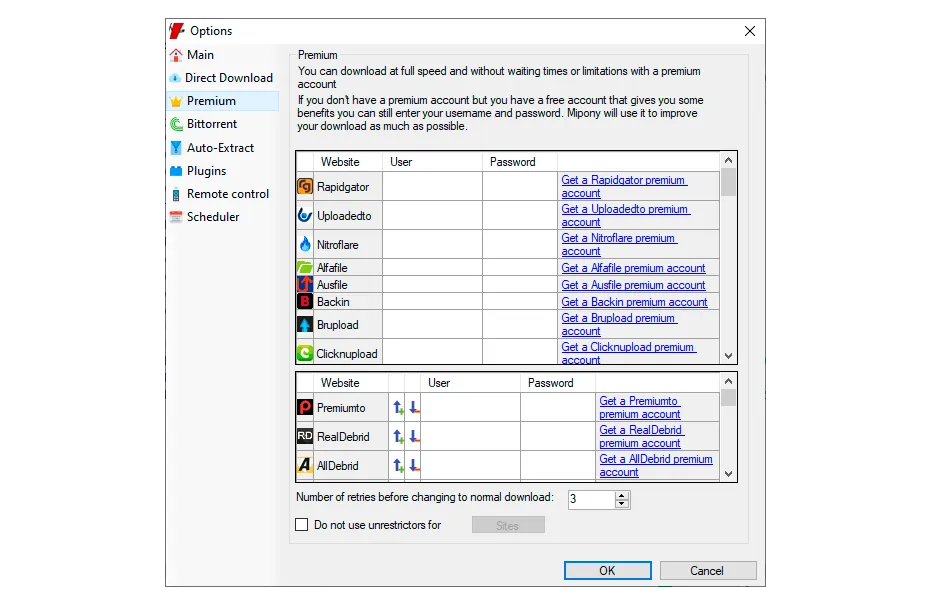The image size is (932, 611).
Task: Click the Premiumto site icon
Action: [x=305, y=407]
